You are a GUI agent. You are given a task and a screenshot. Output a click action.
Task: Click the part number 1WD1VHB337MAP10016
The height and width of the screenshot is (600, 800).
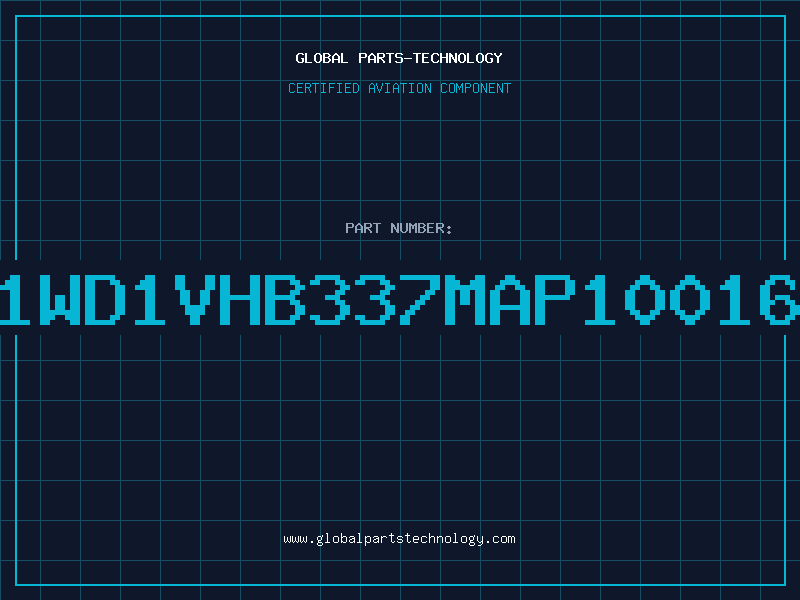[400, 299]
